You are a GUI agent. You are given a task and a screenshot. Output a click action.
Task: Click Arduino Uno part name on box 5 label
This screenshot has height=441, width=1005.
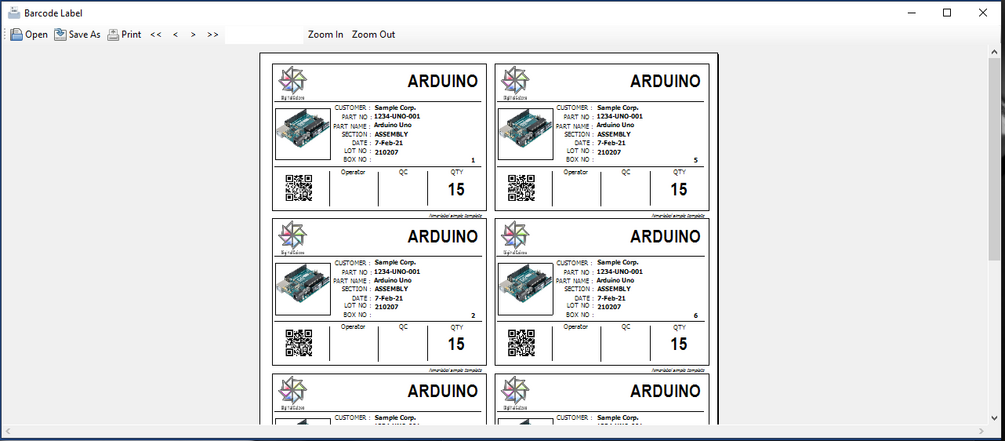[x=615, y=125]
